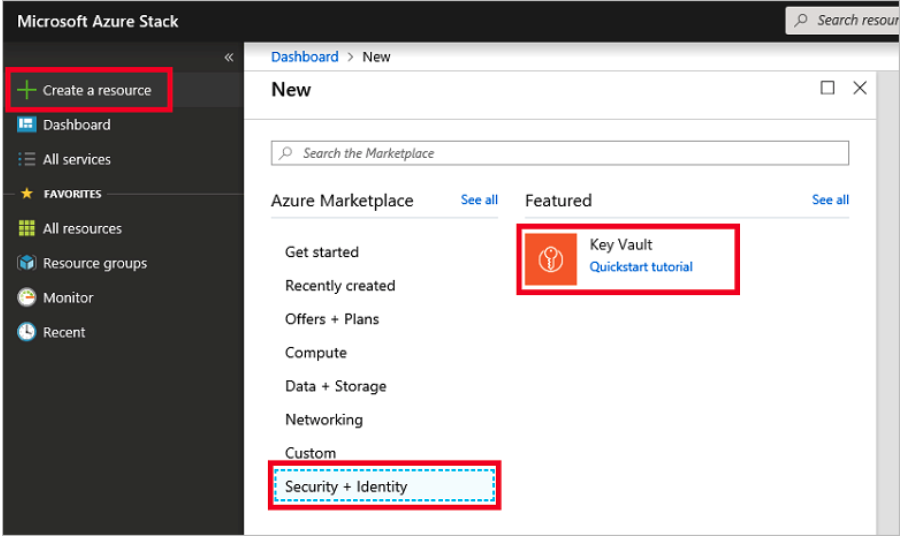
Task: Open Key Vault Quickstart tutorial link
Action: click(641, 267)
